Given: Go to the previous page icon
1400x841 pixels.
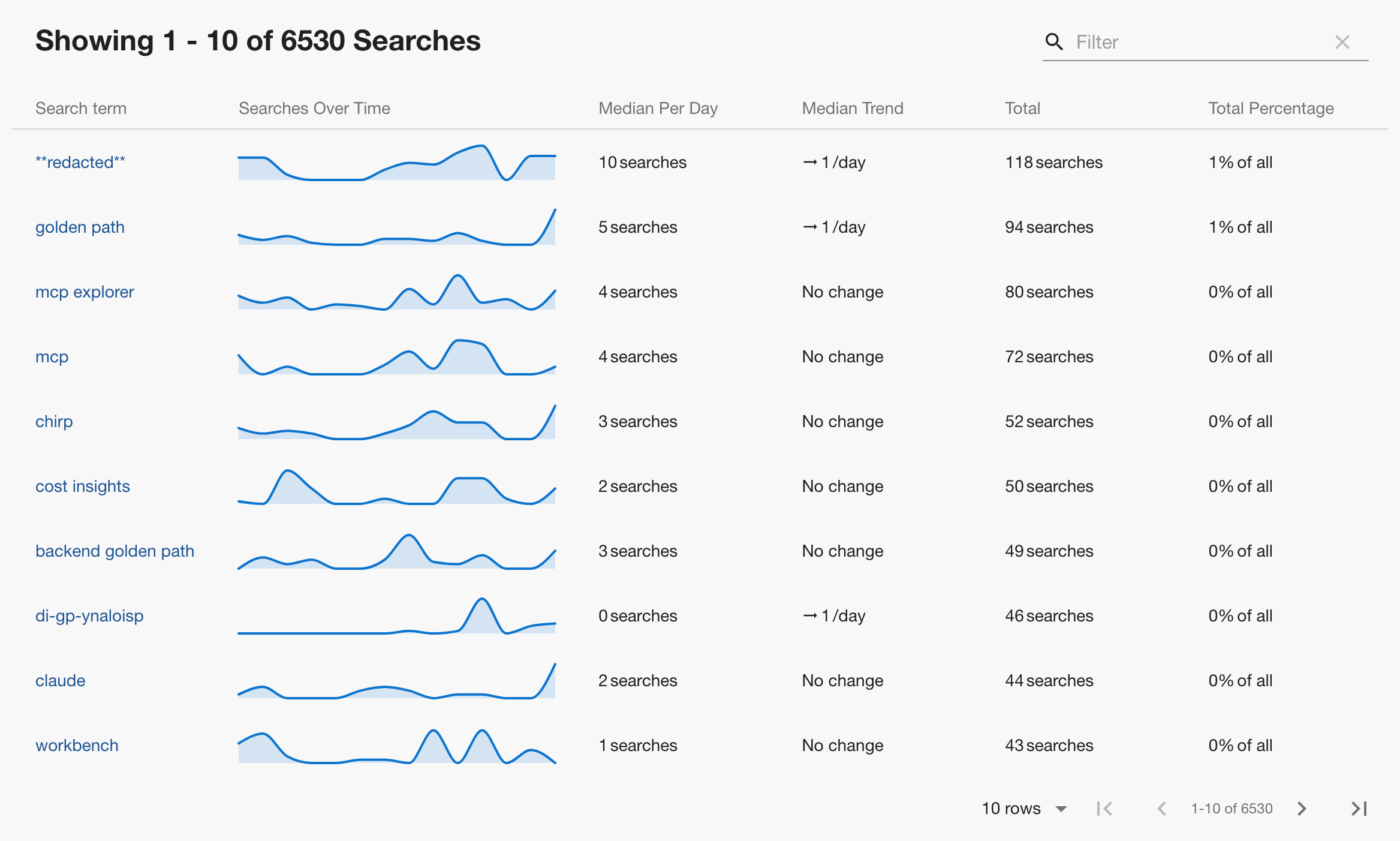Looking at the screenshot, I should click(1161, 809).
